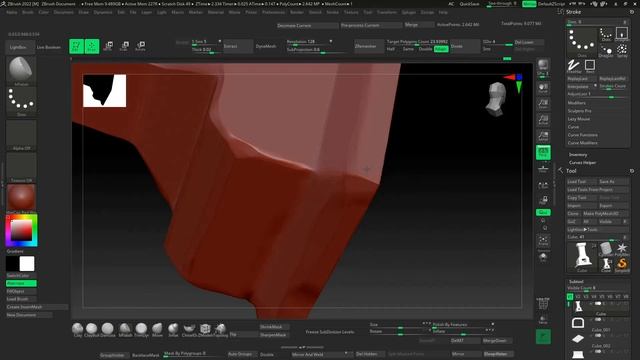Select the white secondary color swatch

(x=27, y=264)
